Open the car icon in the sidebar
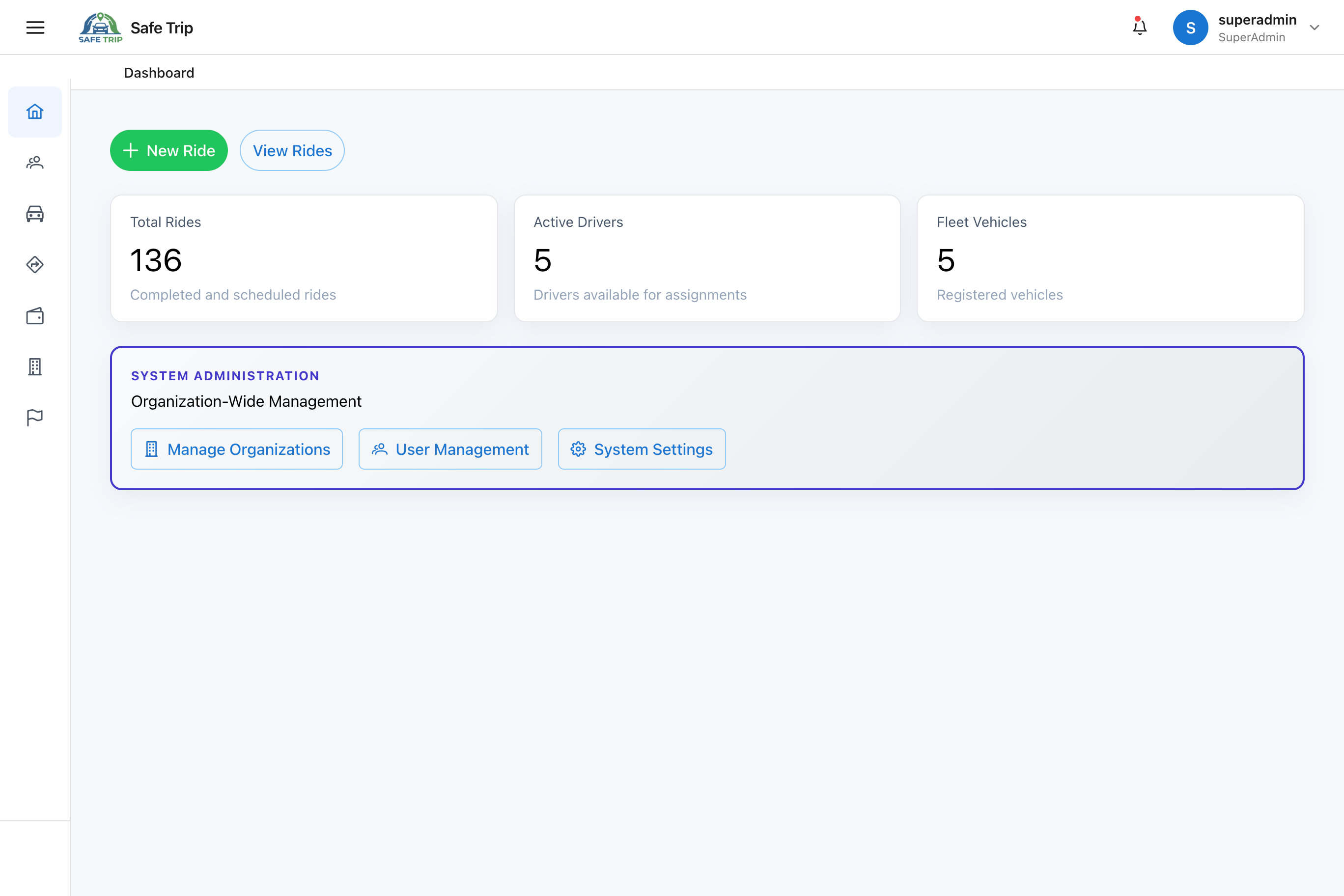The image size is (1344, 896). [35, 214]
